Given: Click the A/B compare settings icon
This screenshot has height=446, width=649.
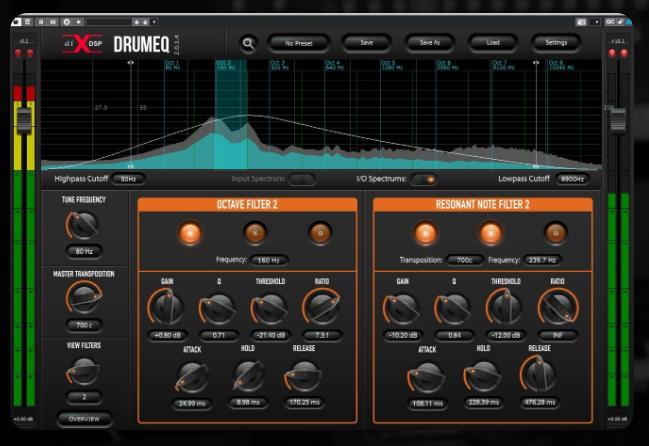Looking at the screenshot, I should point(28,22).
